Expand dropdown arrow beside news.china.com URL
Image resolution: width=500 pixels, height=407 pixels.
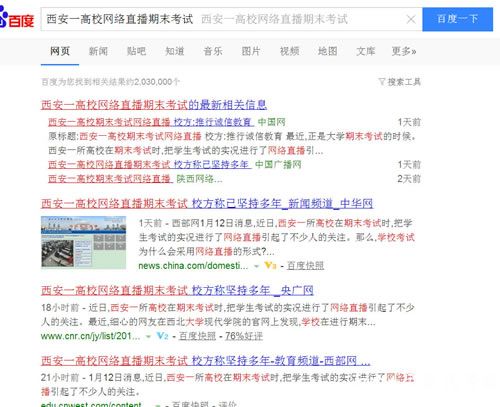[x=256, y=266]
